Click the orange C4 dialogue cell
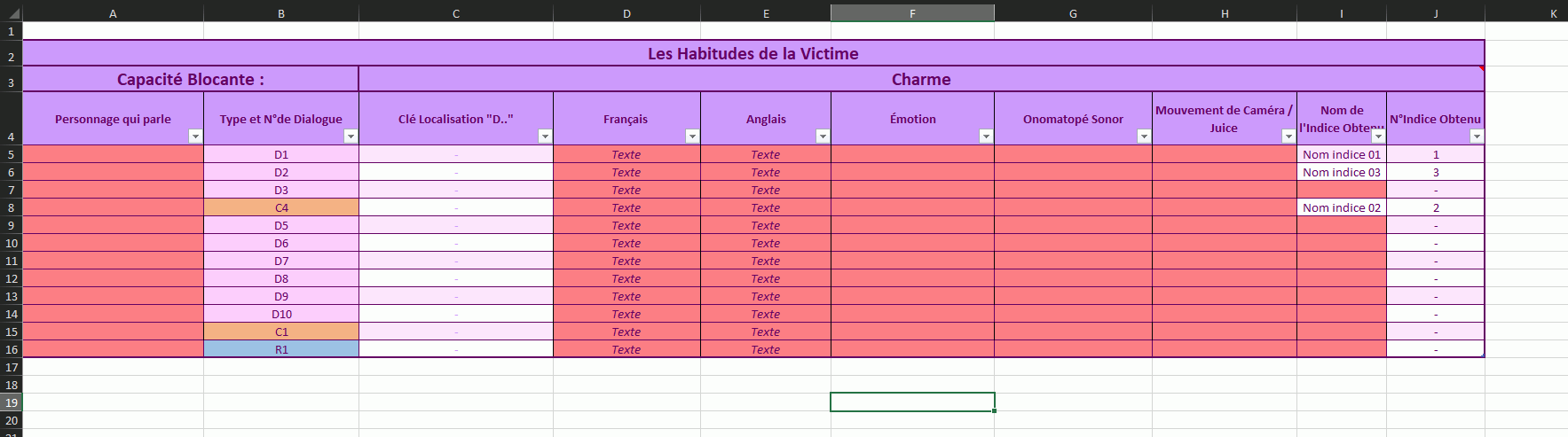The width and height of the screenshot is (1568, 437). tap(281, 207)
